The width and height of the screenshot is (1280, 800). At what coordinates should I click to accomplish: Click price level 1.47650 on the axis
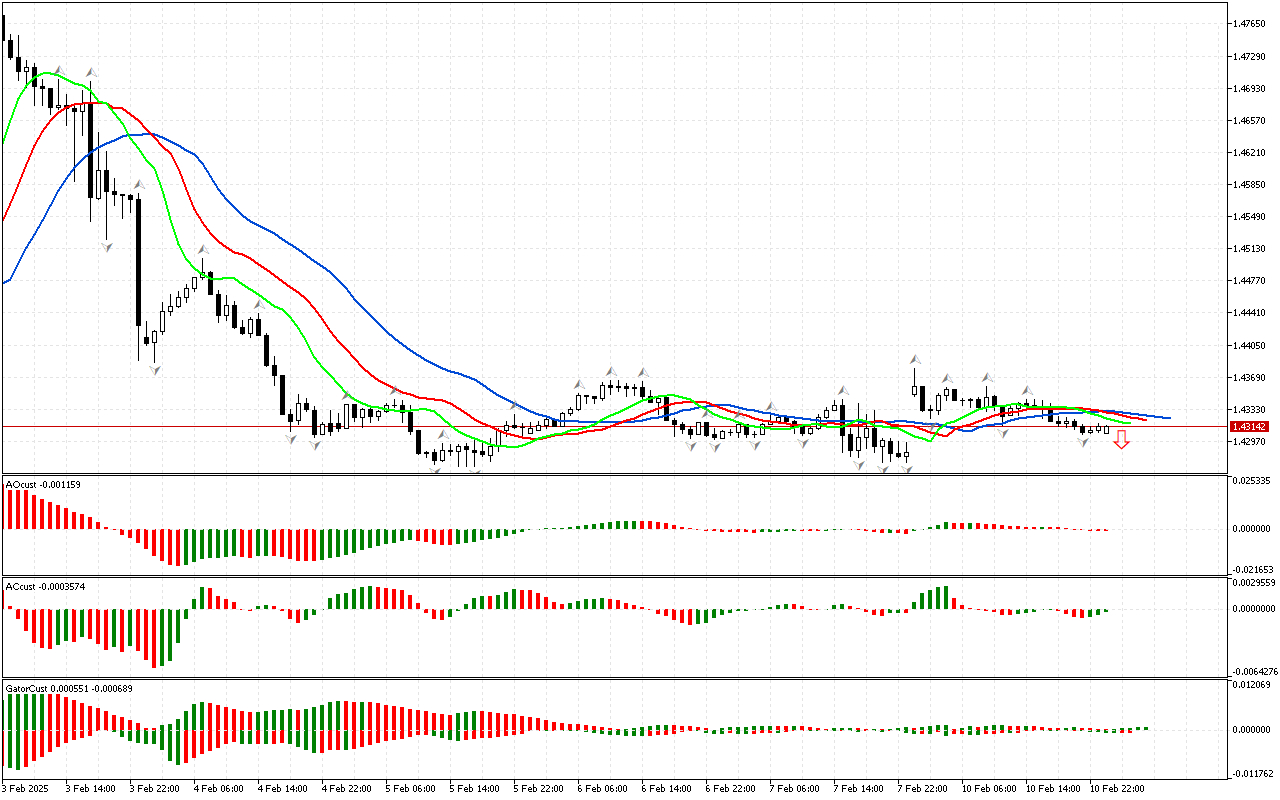tap(1250, 24)
